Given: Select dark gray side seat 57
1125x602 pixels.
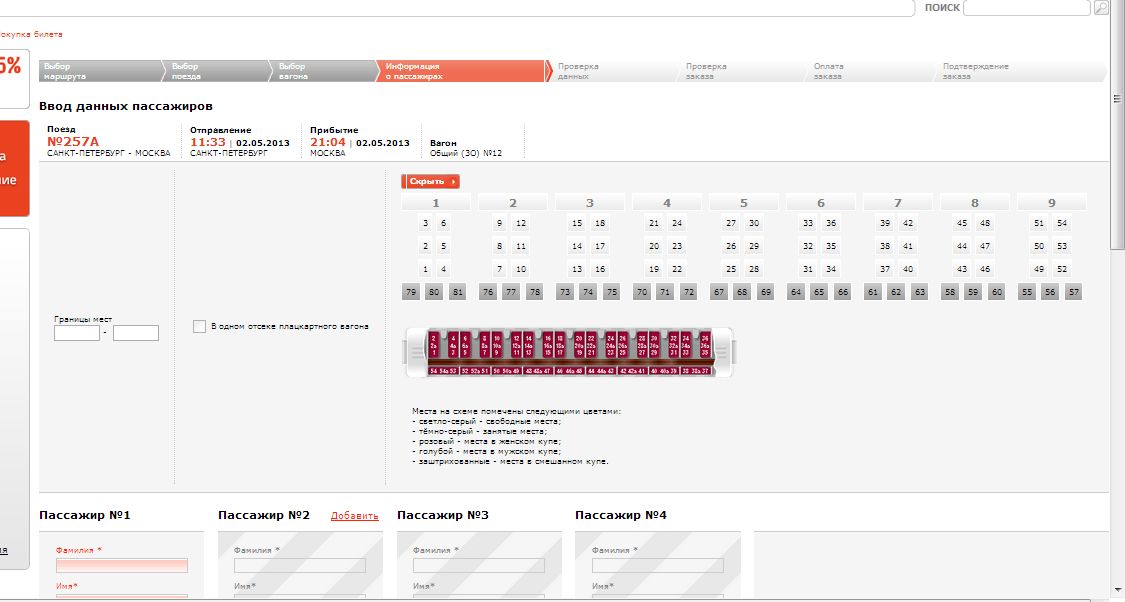Looking at the screenshot, I should (1074, 292).
